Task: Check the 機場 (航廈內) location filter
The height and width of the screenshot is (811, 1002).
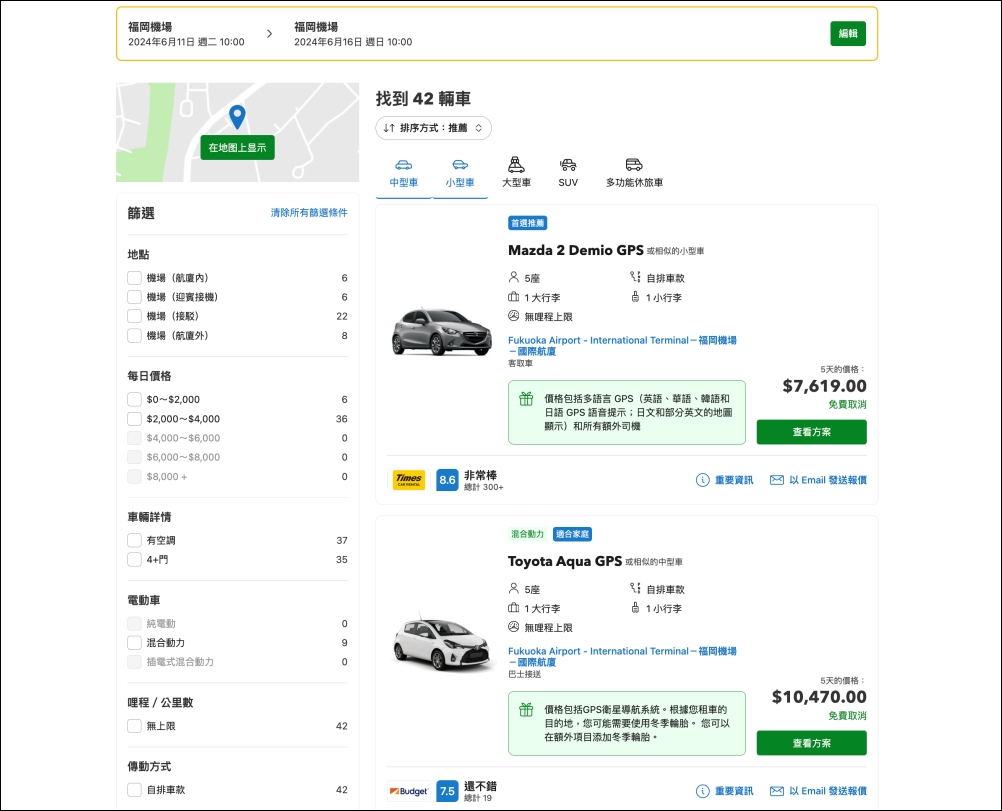Action: pyautogui.click(x=134, y=278)
